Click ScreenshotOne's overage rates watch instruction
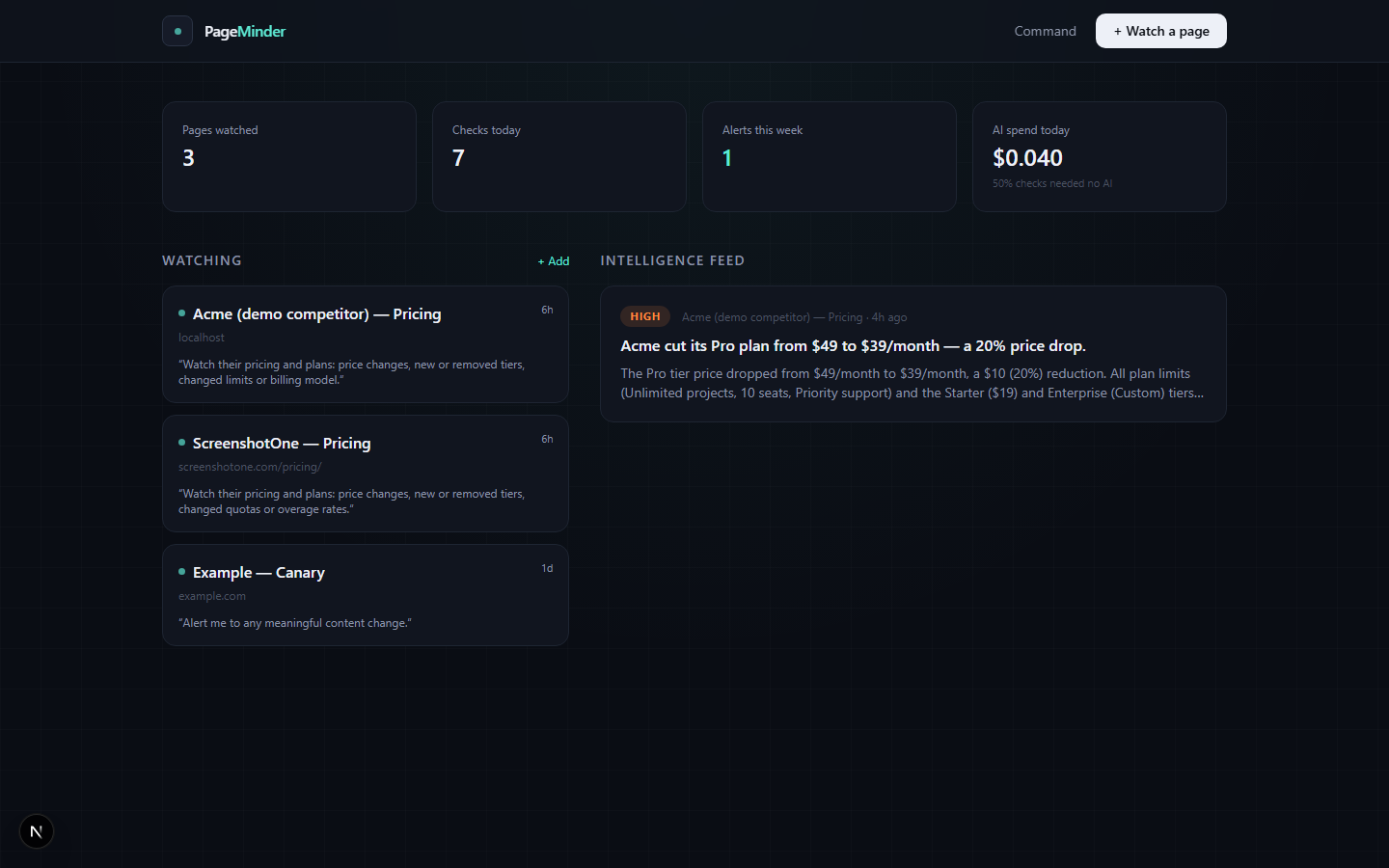This screenshot has height=868, width=1389. (351, 502)
